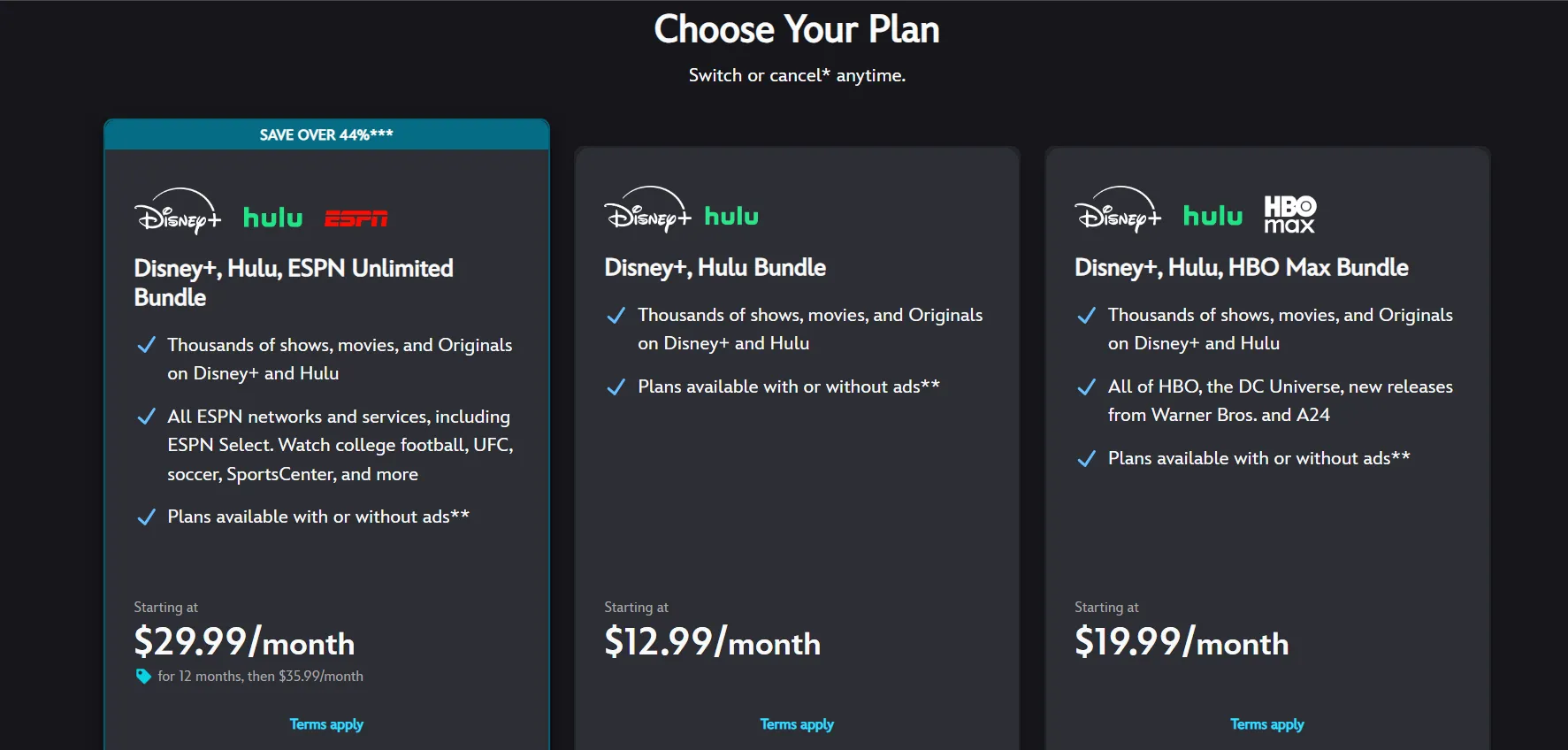The height and width of the screenshot is (750, 1568).
Task: Click 'Starting at' label above $29.99/month
Action: click(x=165, y=608)
